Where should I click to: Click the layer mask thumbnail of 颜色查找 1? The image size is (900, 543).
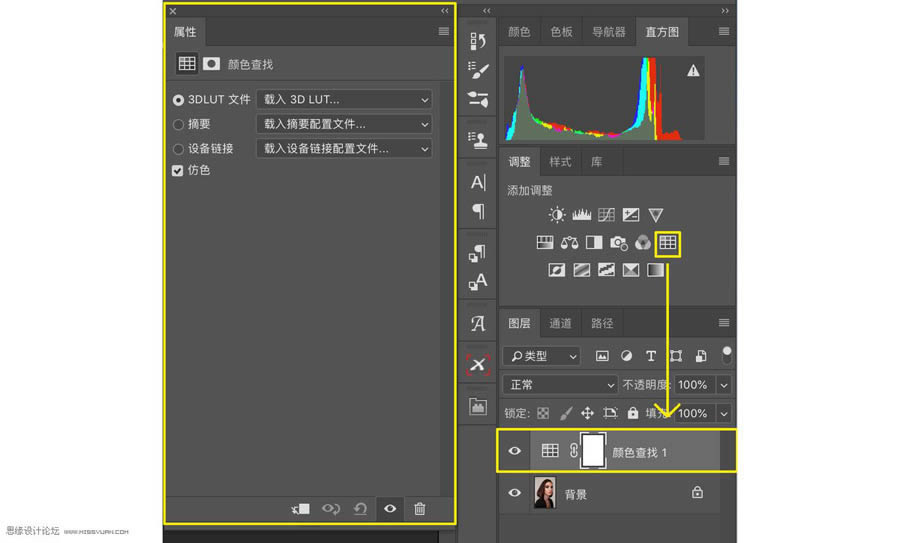point(593,451)
